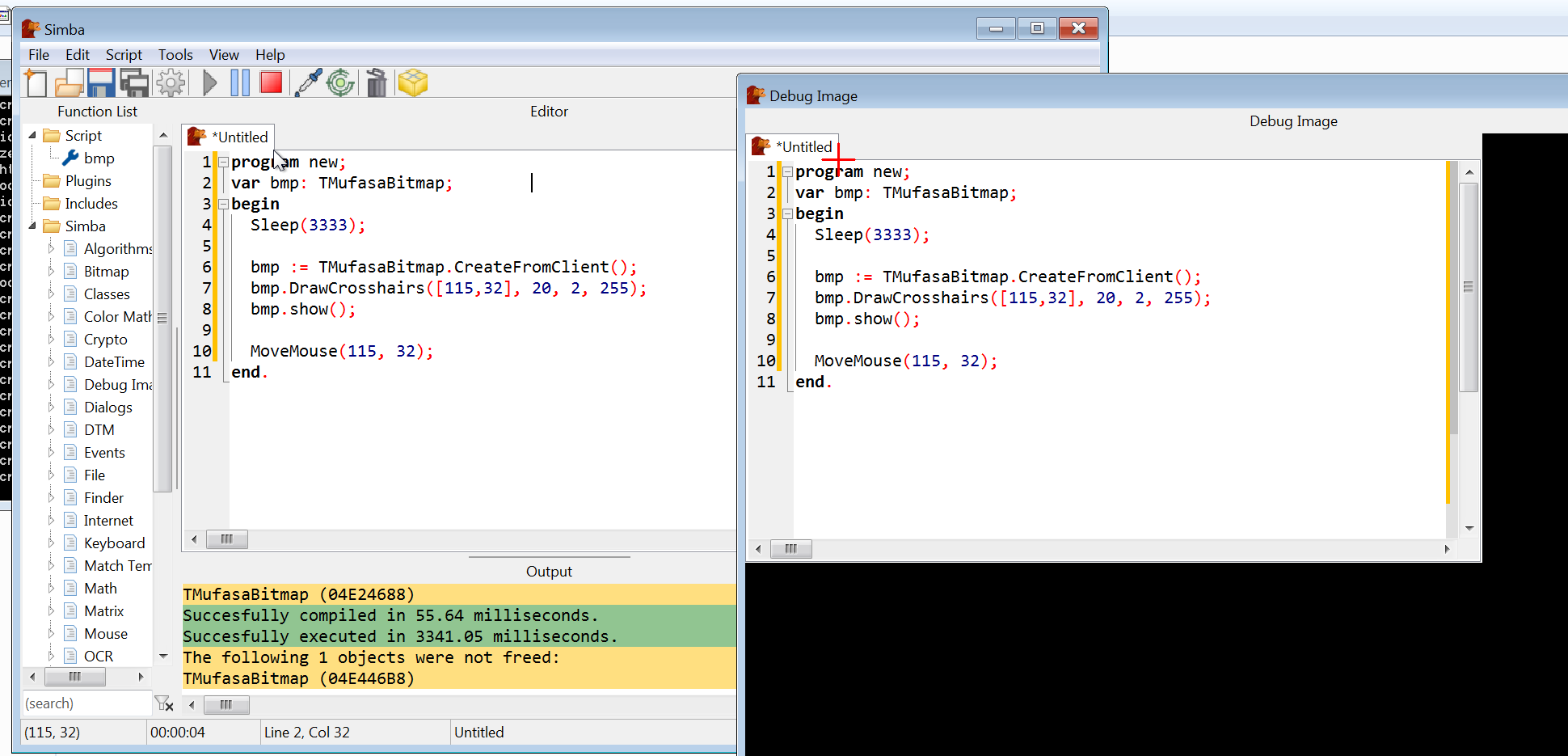
Task: Open the package manager icon
Action: (x=412, y=82)
